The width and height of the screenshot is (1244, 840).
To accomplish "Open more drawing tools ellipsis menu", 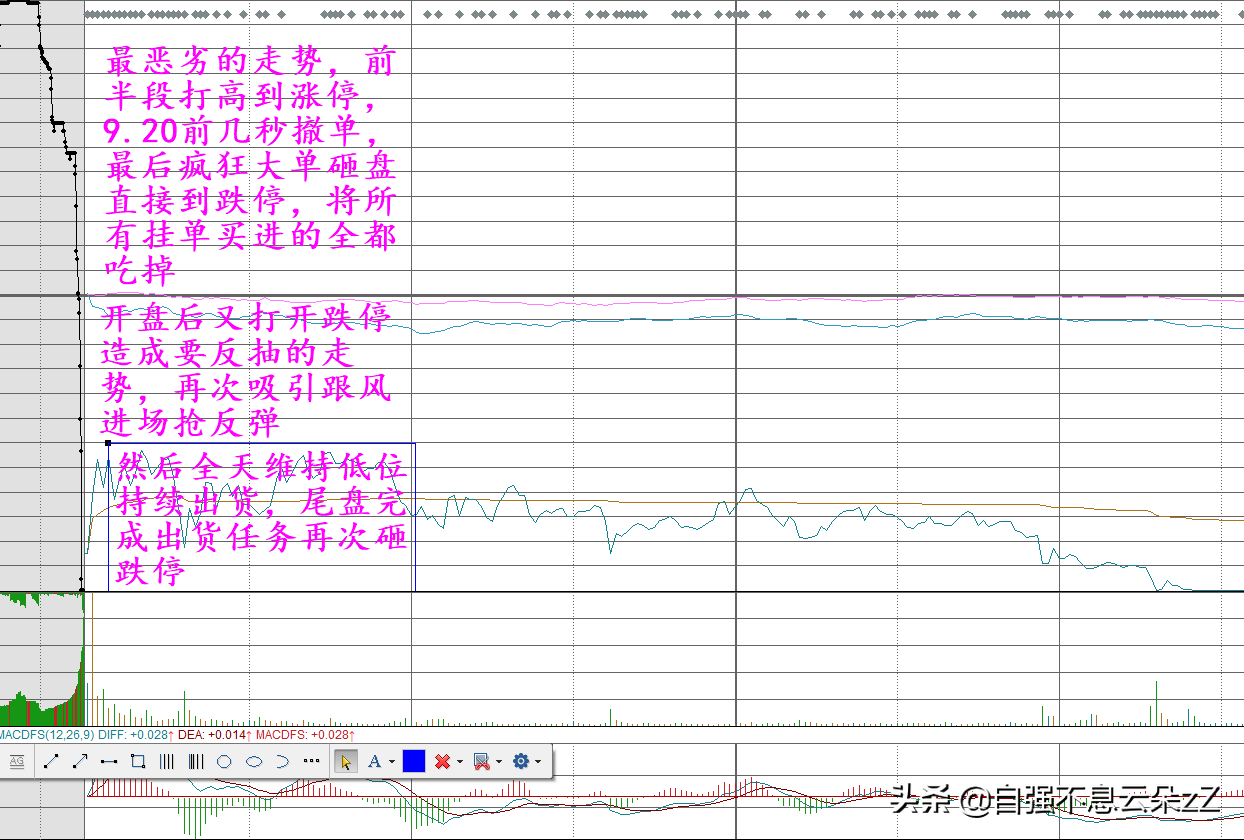I will (x=311, y=761).
